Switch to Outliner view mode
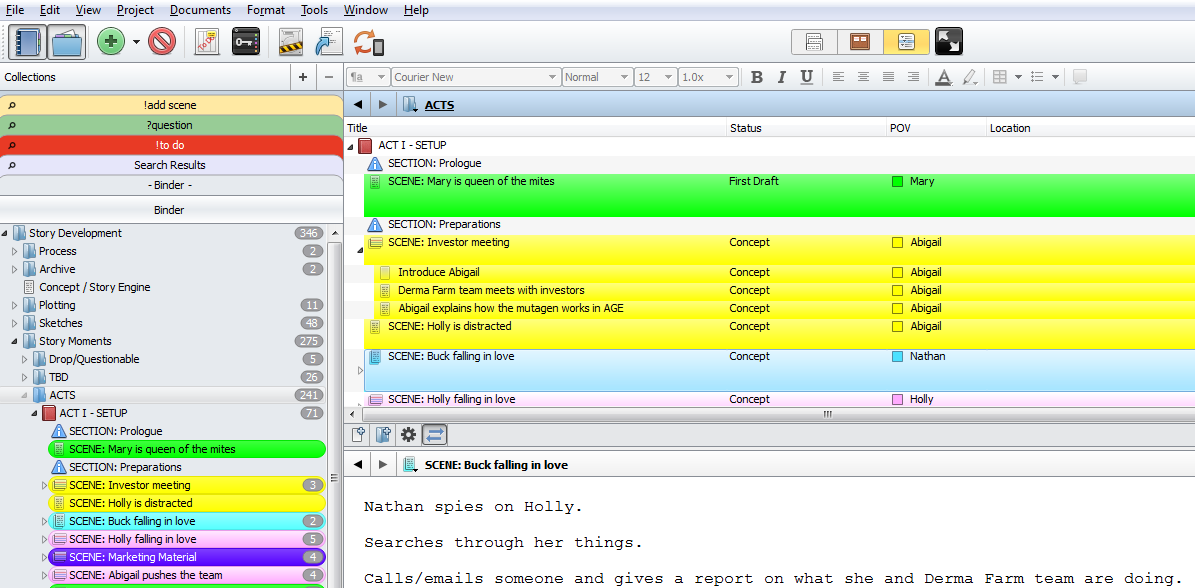The height and width of the screenshot is (588, 1195). [x=906, y=42]
